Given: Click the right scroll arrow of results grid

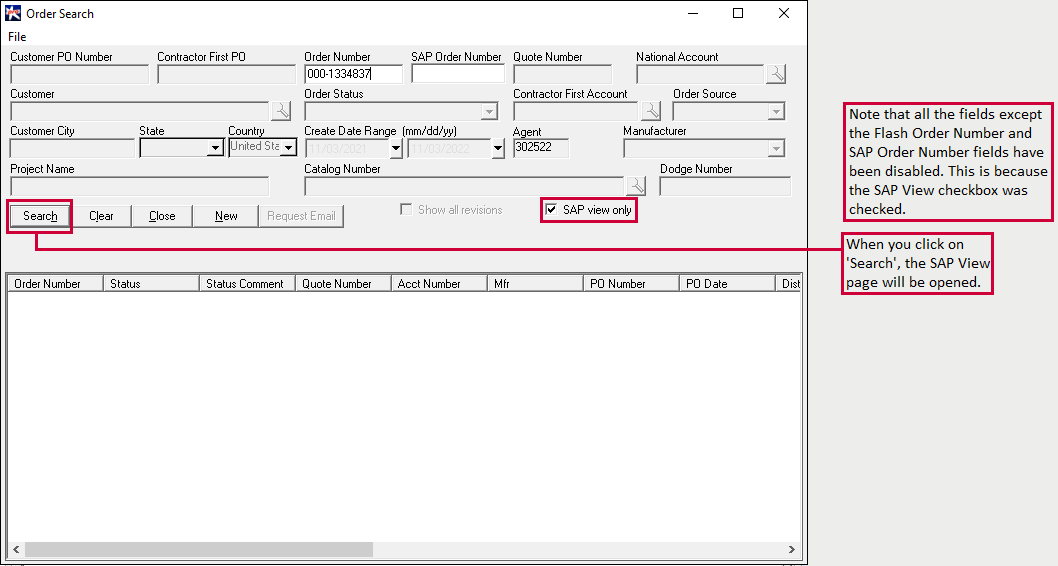Looking at the screenshot, I should (792, 549).
